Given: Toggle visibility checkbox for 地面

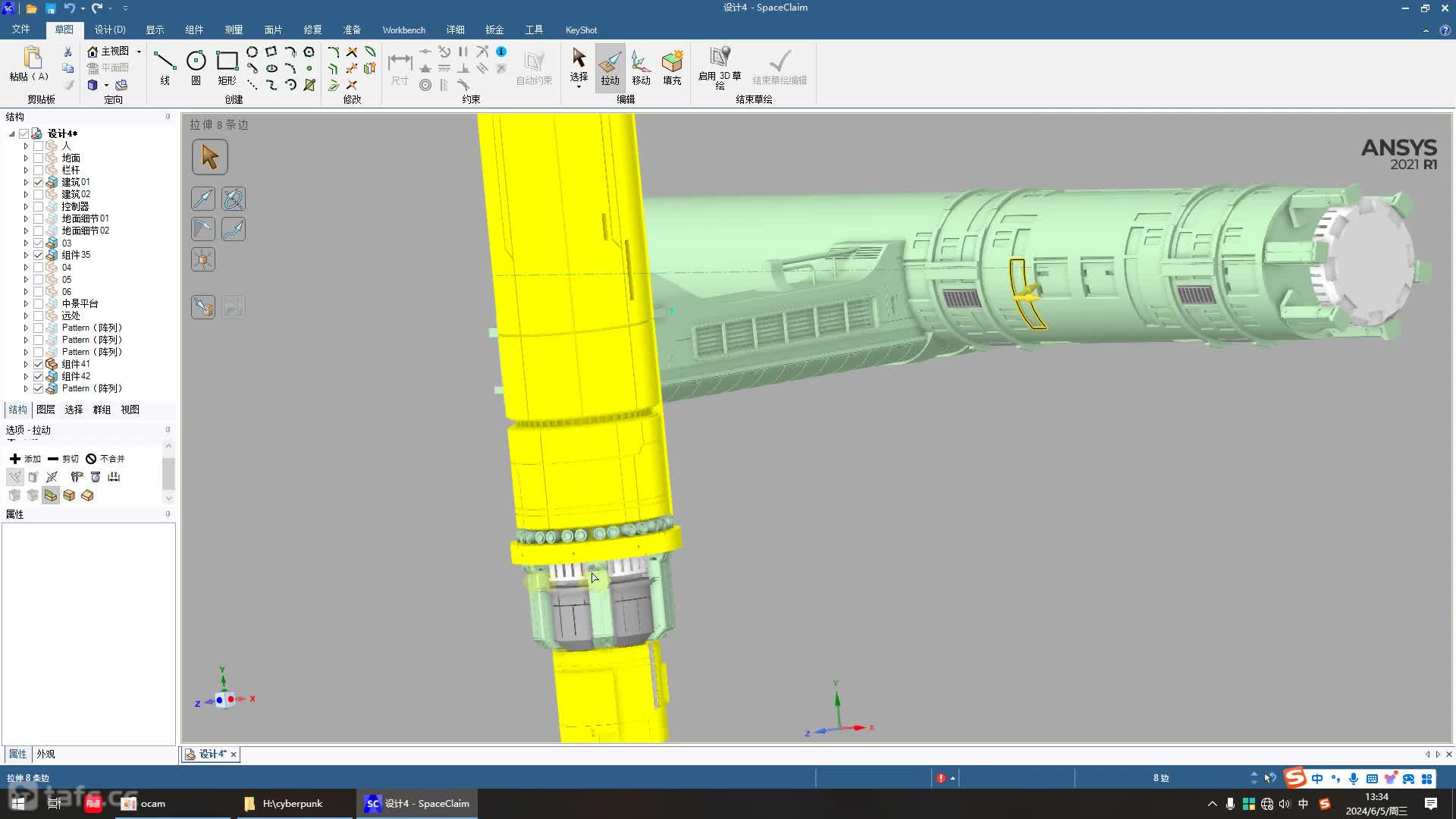Looking at the screenshot, I should (38, 158).
